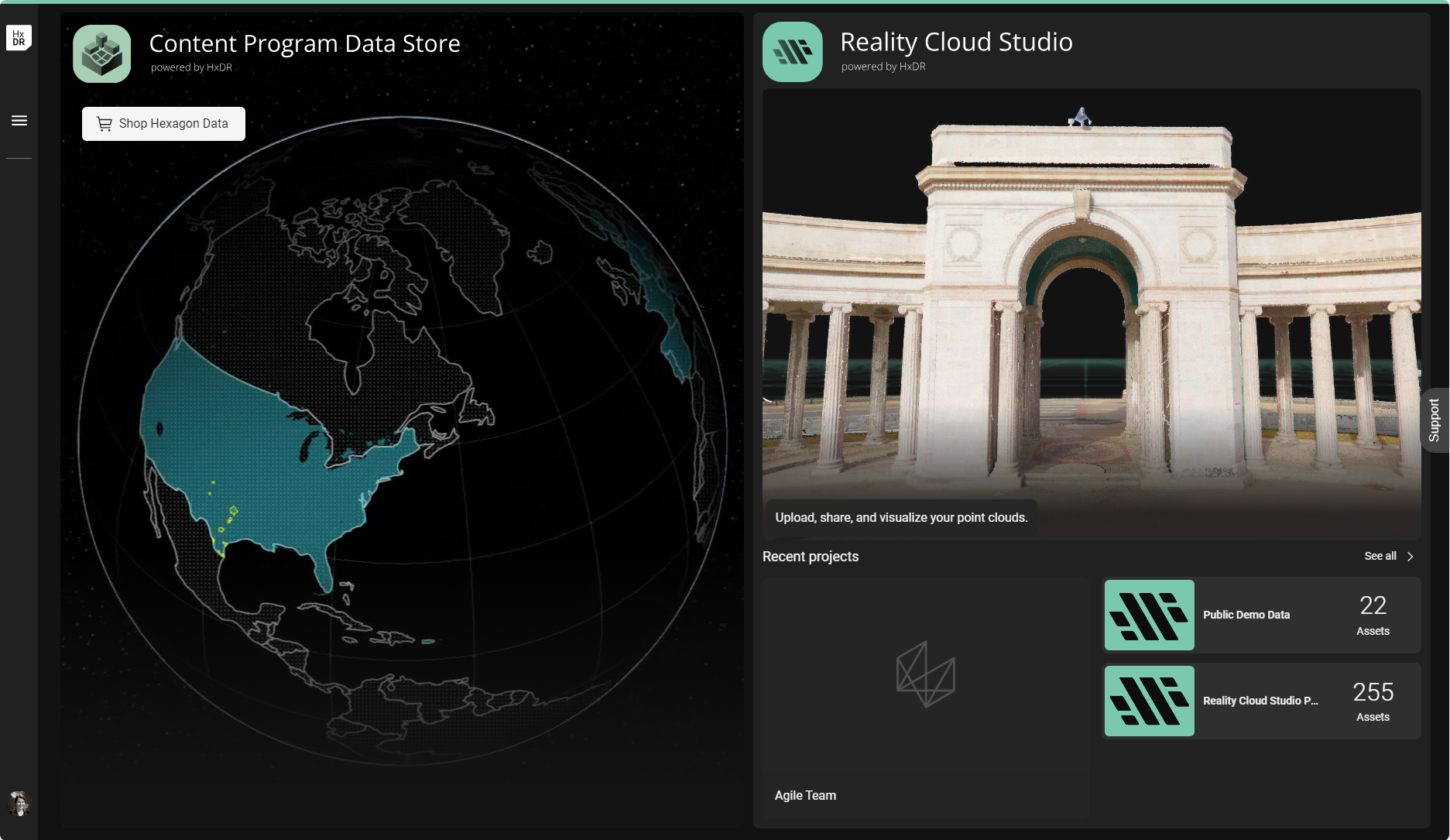Open the Agile Team project card

[925, 697]
